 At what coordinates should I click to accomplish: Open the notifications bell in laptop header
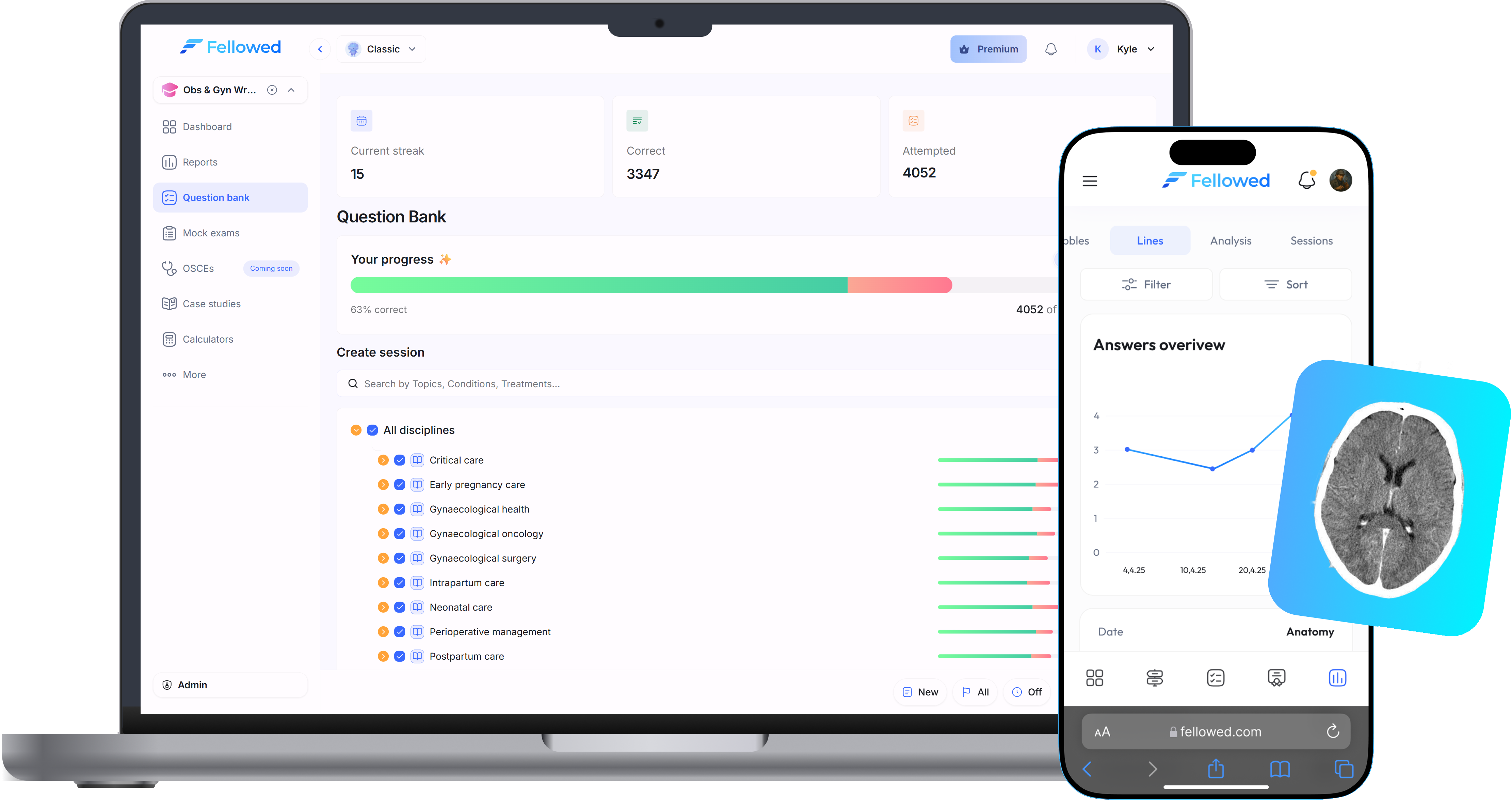point(1051,49)
